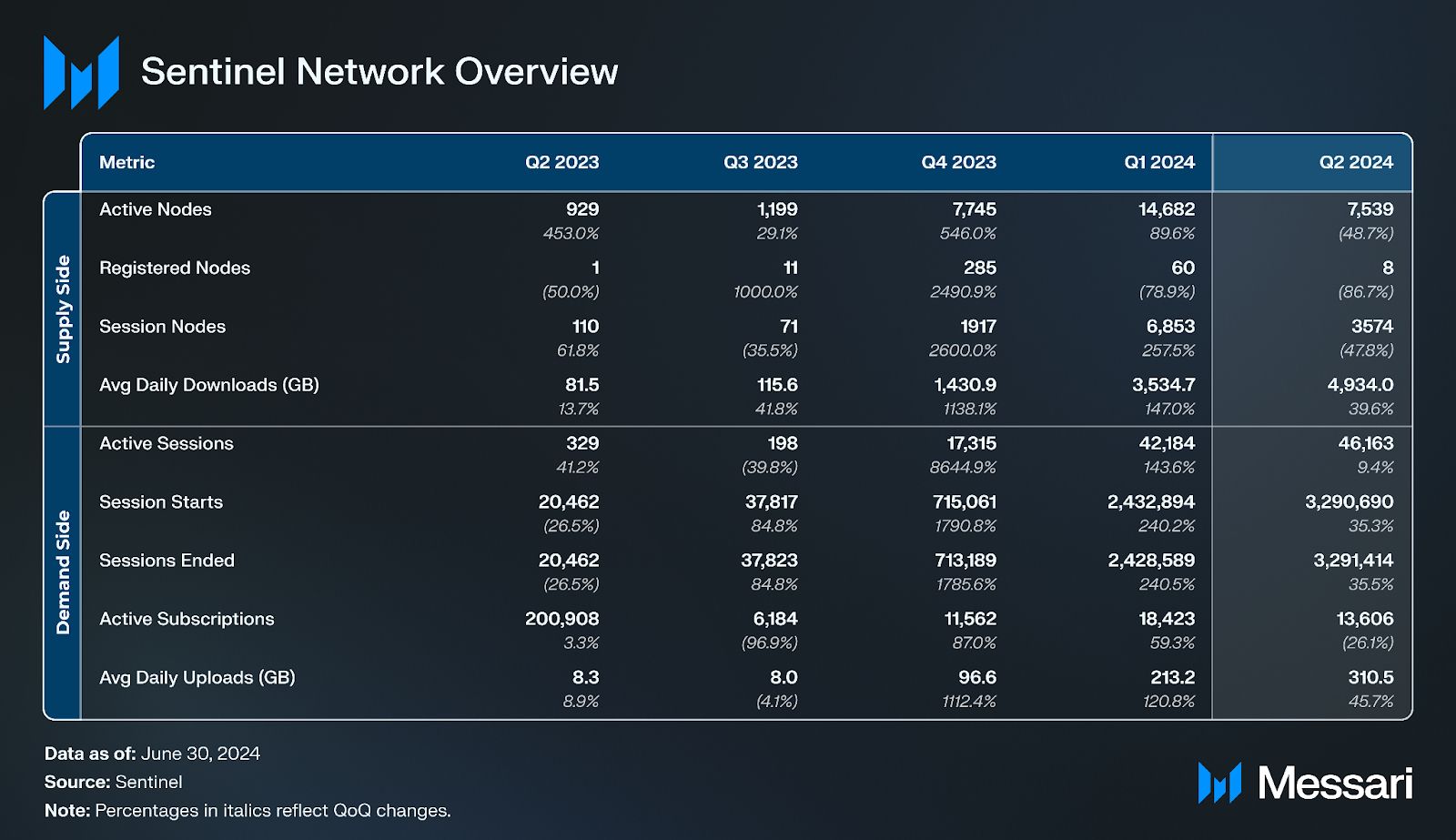Click the uploads value 310.5

(1371, 677)
